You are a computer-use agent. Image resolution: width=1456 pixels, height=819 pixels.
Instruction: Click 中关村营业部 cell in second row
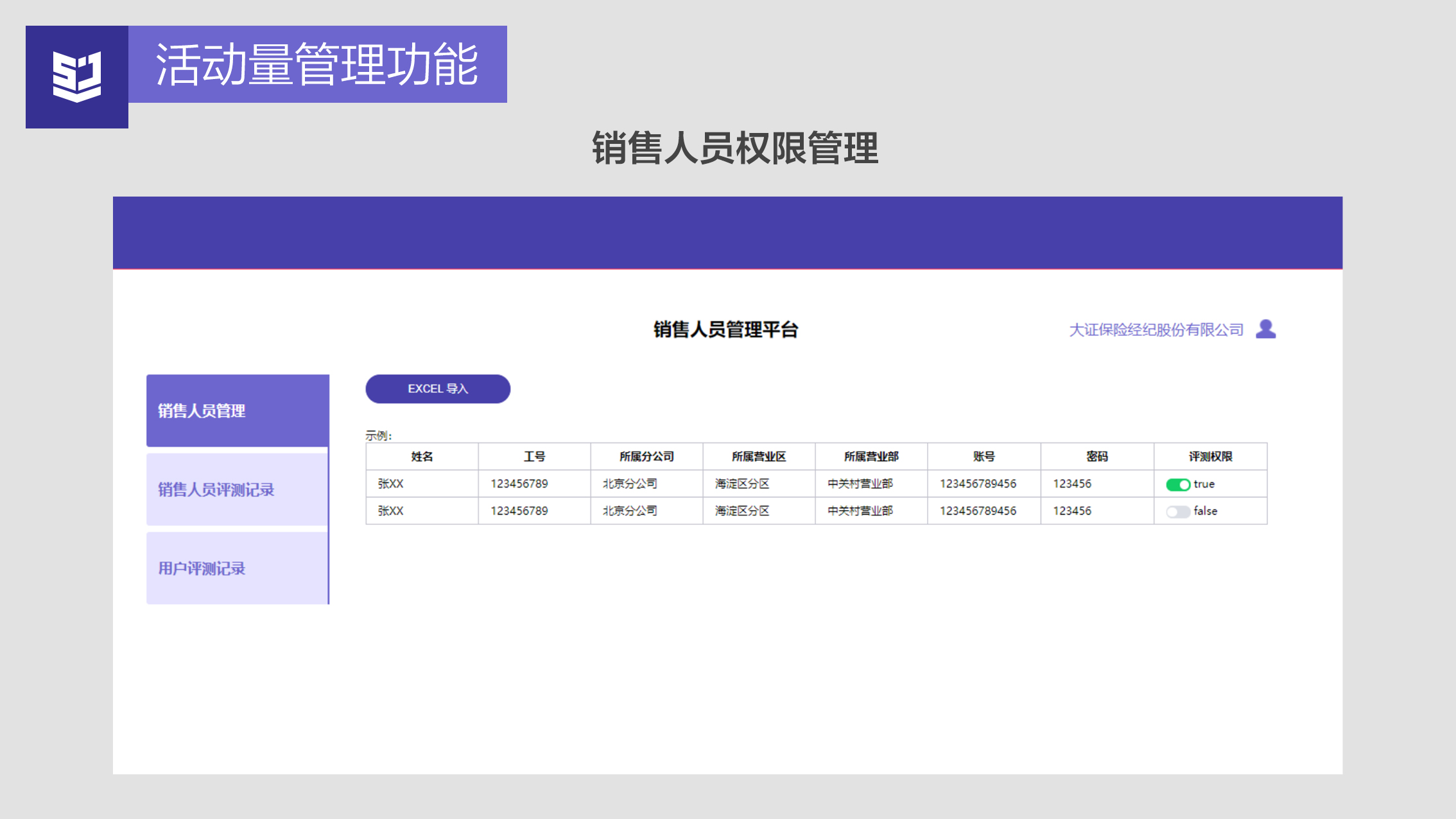860,511
